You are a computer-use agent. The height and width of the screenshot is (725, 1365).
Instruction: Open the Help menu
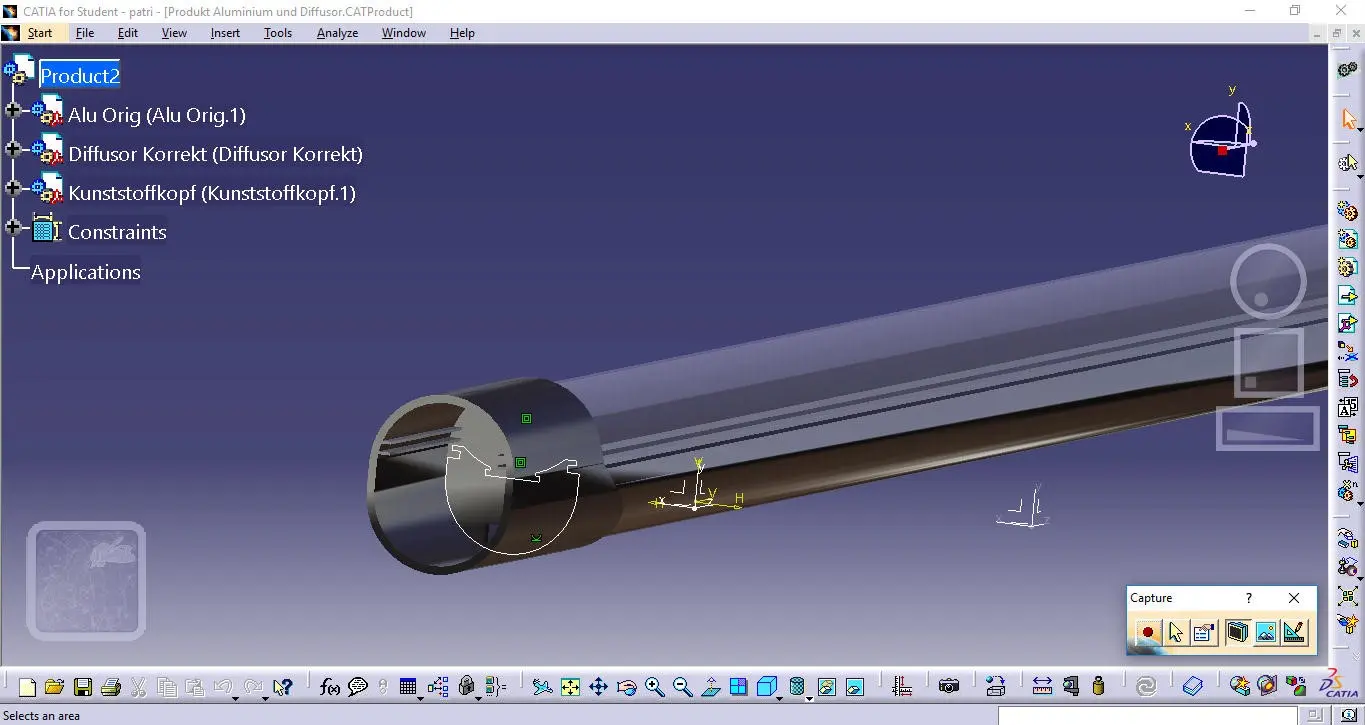tap(462, 33)
